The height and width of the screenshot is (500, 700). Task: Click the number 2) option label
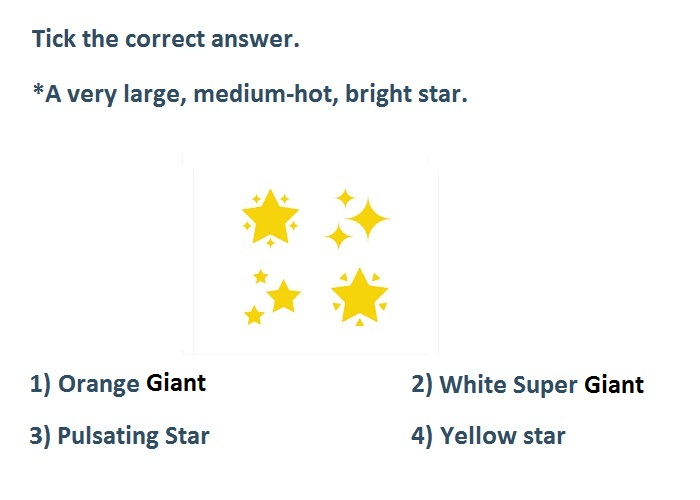click(x=422, y=385)
